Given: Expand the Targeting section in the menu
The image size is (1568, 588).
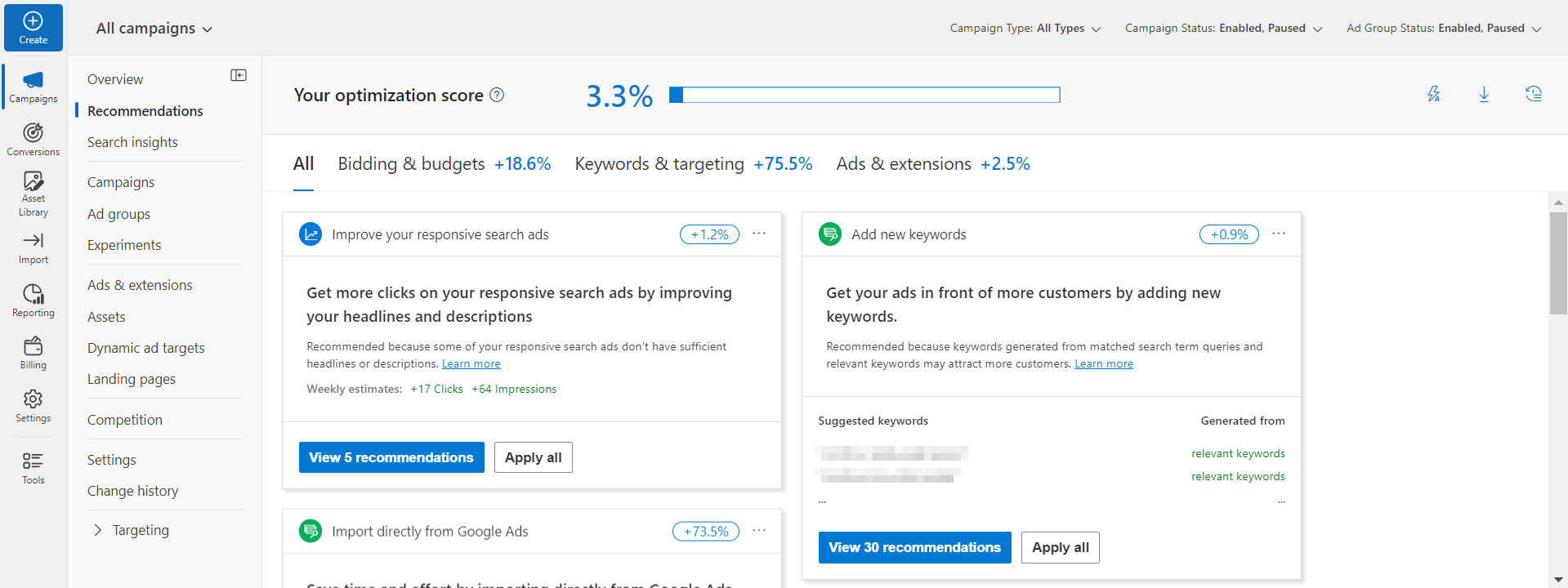Looking at the screenshot, I should pos(98,530).
